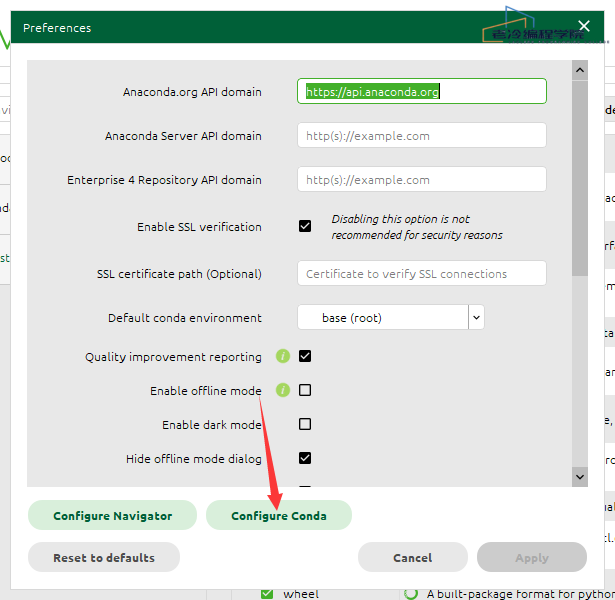
Task: Click the wheel package checkbox in background window
Action: (267, 594)
